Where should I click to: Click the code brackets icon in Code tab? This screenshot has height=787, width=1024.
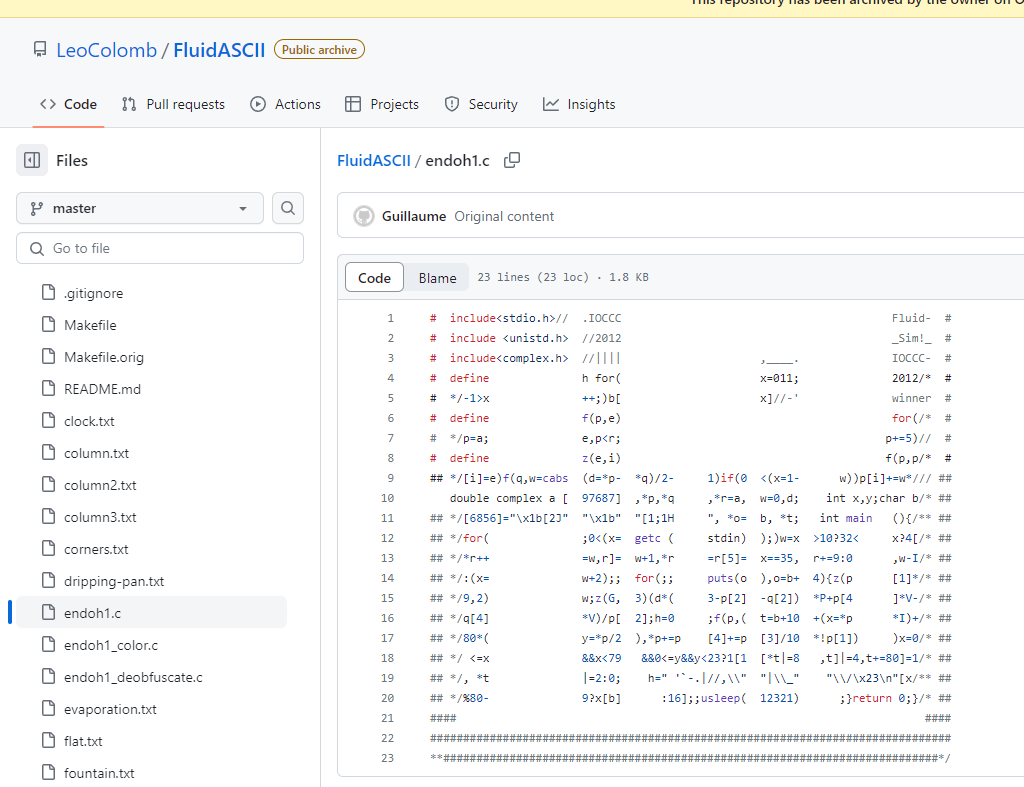(48, 104)
